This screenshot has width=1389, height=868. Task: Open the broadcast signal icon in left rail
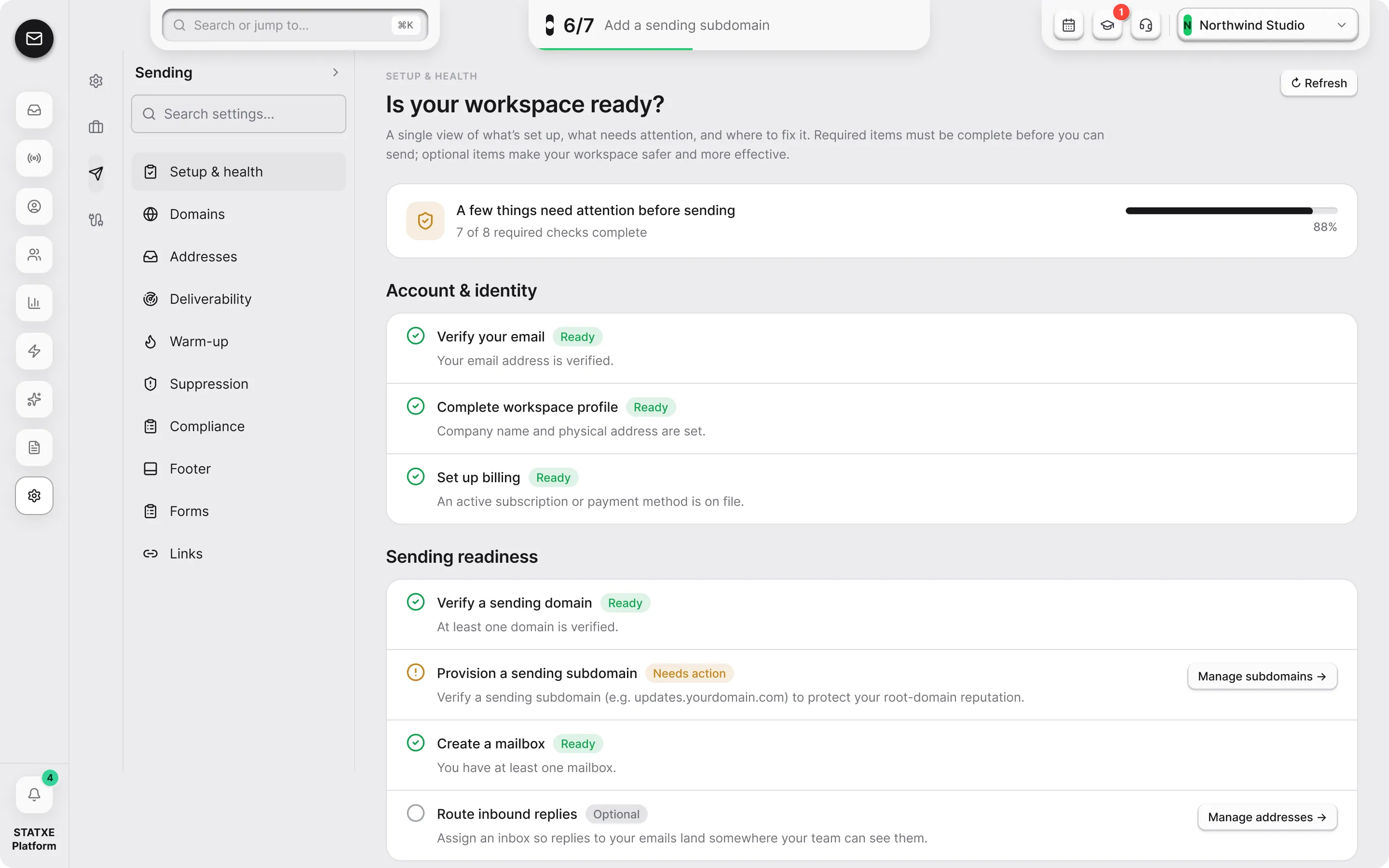click(34, 158)
